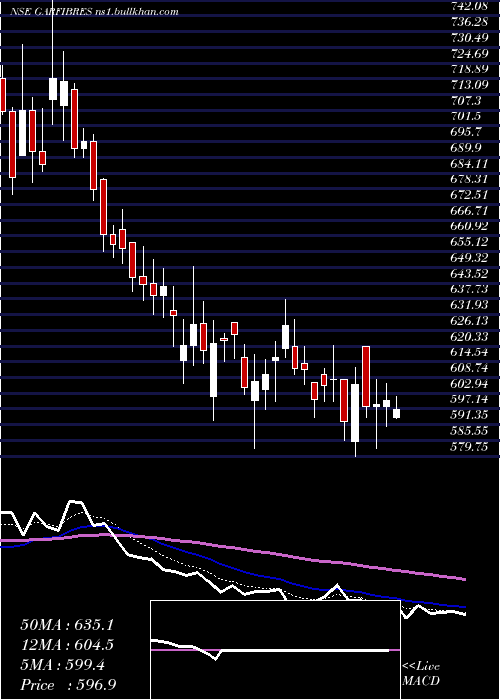Click the 5MA : 599.4 value
Screen dimensions: 500x700
[x=62, y=665]
